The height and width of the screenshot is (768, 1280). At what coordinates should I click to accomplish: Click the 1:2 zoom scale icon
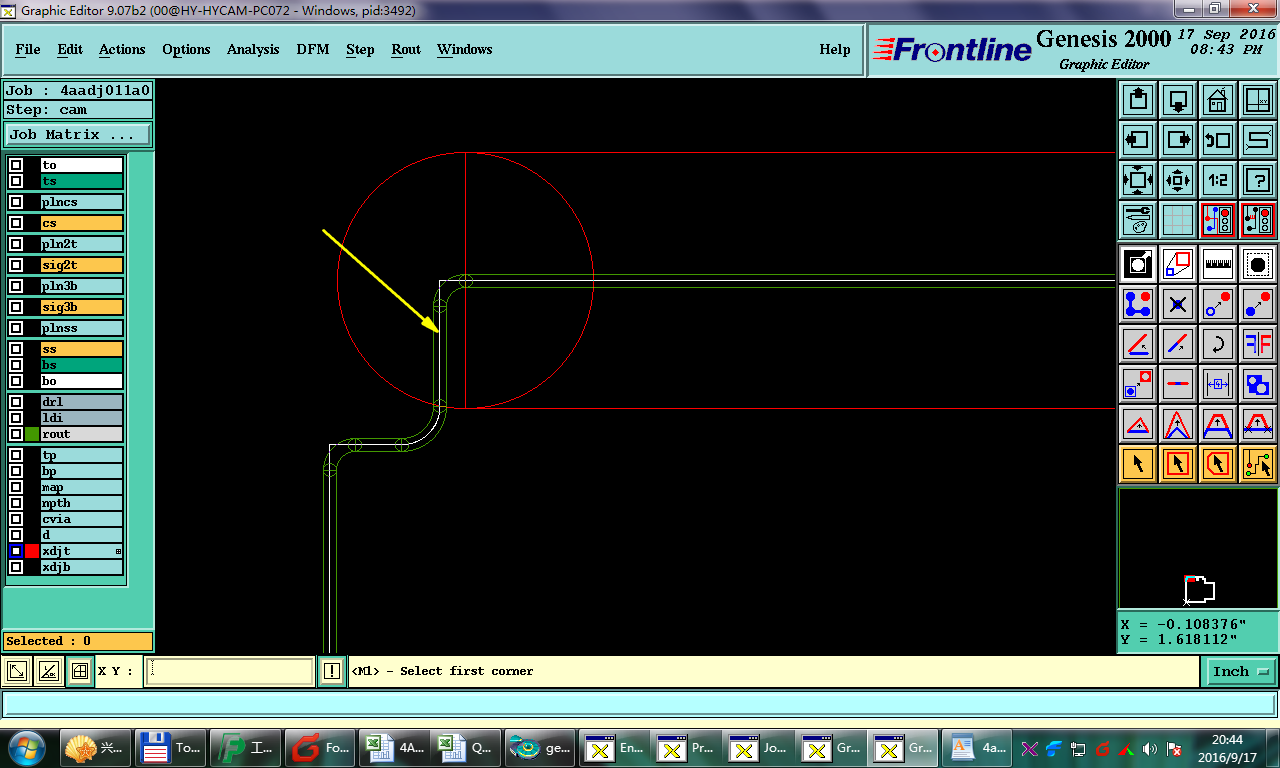1217,180
